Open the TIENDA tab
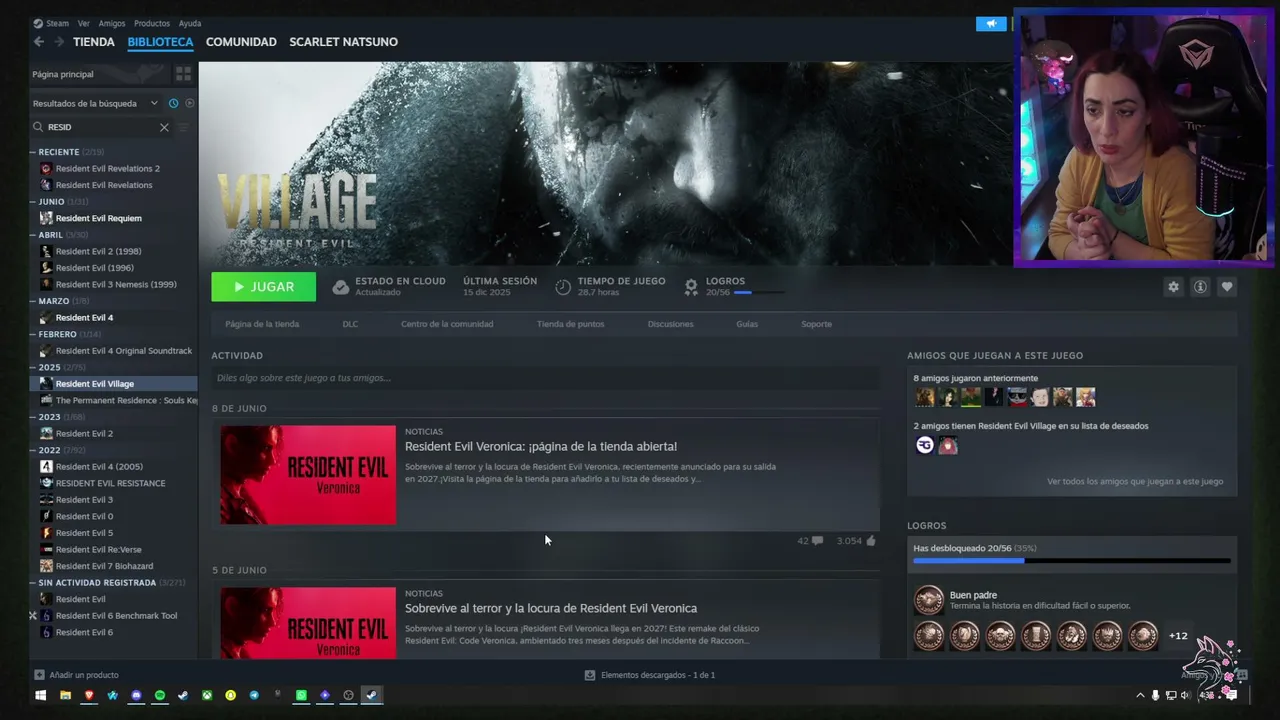 coord(94,42)
